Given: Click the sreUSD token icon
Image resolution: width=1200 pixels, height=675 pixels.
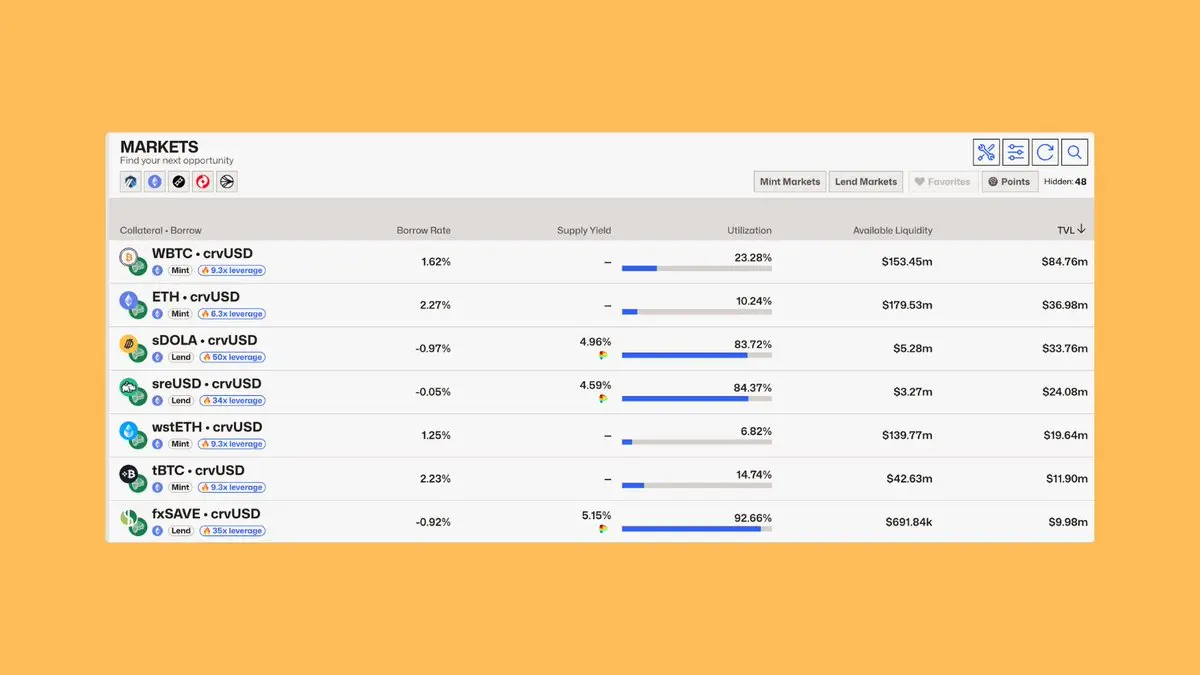Looking at the screenshot, I should 128,387.
